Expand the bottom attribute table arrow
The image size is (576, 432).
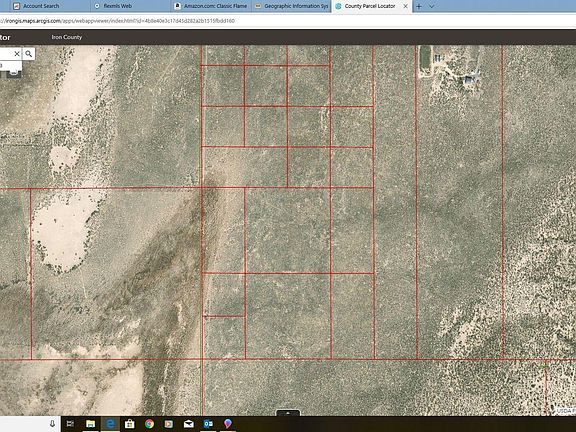[x=288, y=413]
